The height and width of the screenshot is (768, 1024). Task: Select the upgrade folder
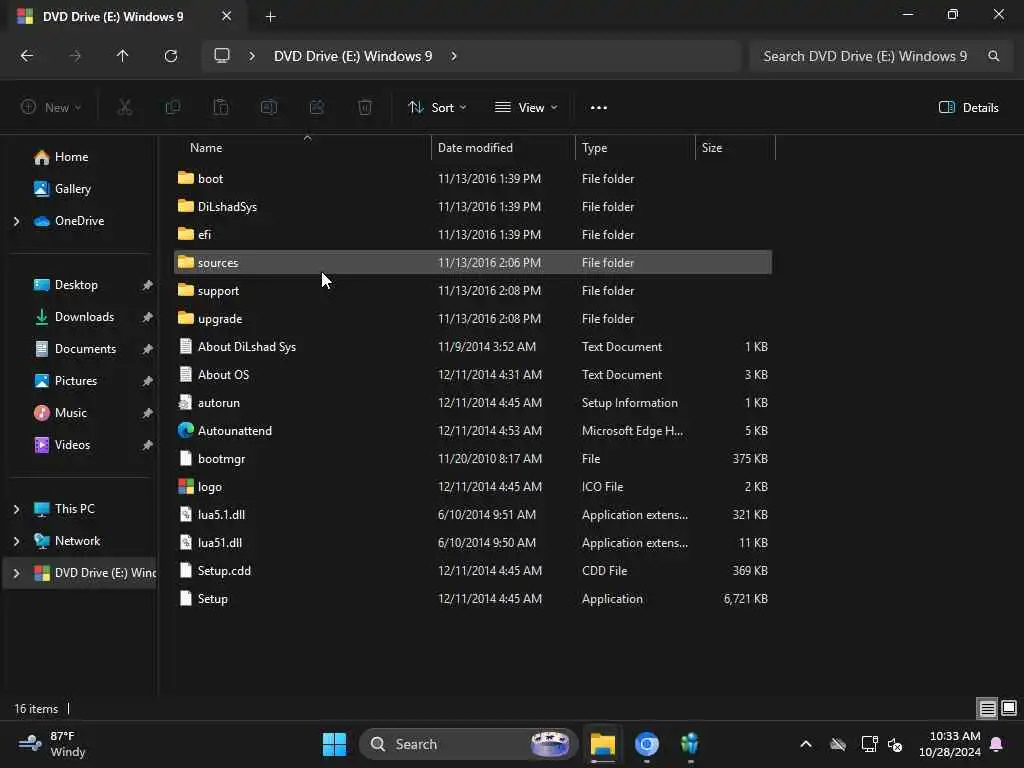pyautogui.click(x=473, y=319)
